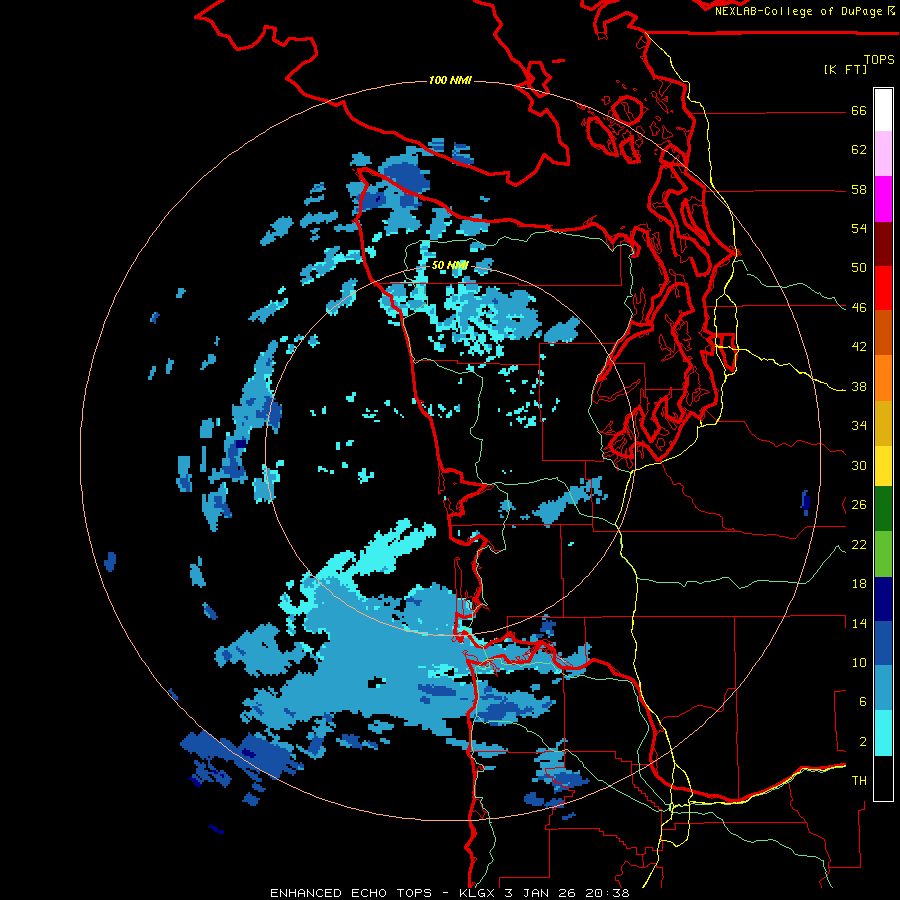Click the '20:38' timestamp in the caption
The height and width of the screenshot is (900, 900).
click(x=607, y=893)
